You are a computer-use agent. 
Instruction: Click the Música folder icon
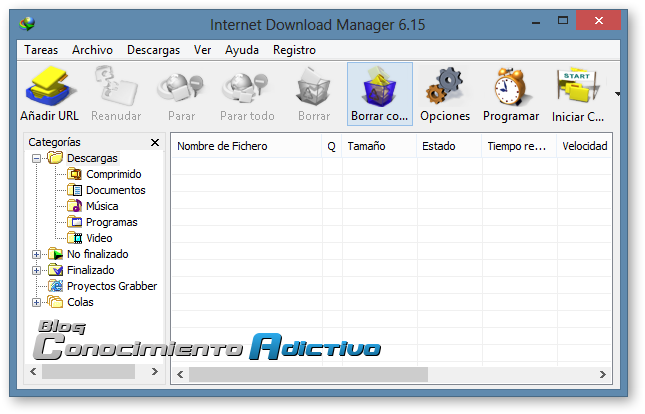tap(74, 206)
